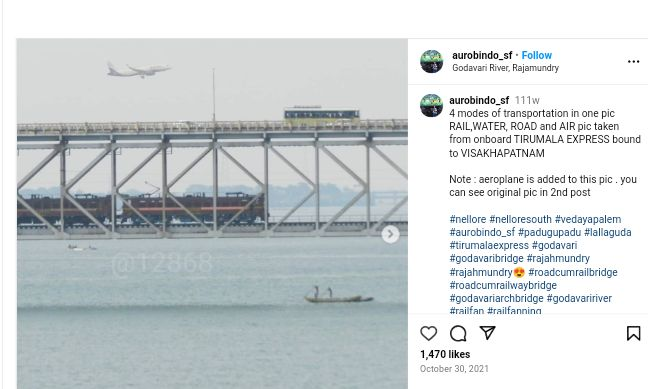
Task: Open the October 30, 2021 post date link
Action: point(454,369)
